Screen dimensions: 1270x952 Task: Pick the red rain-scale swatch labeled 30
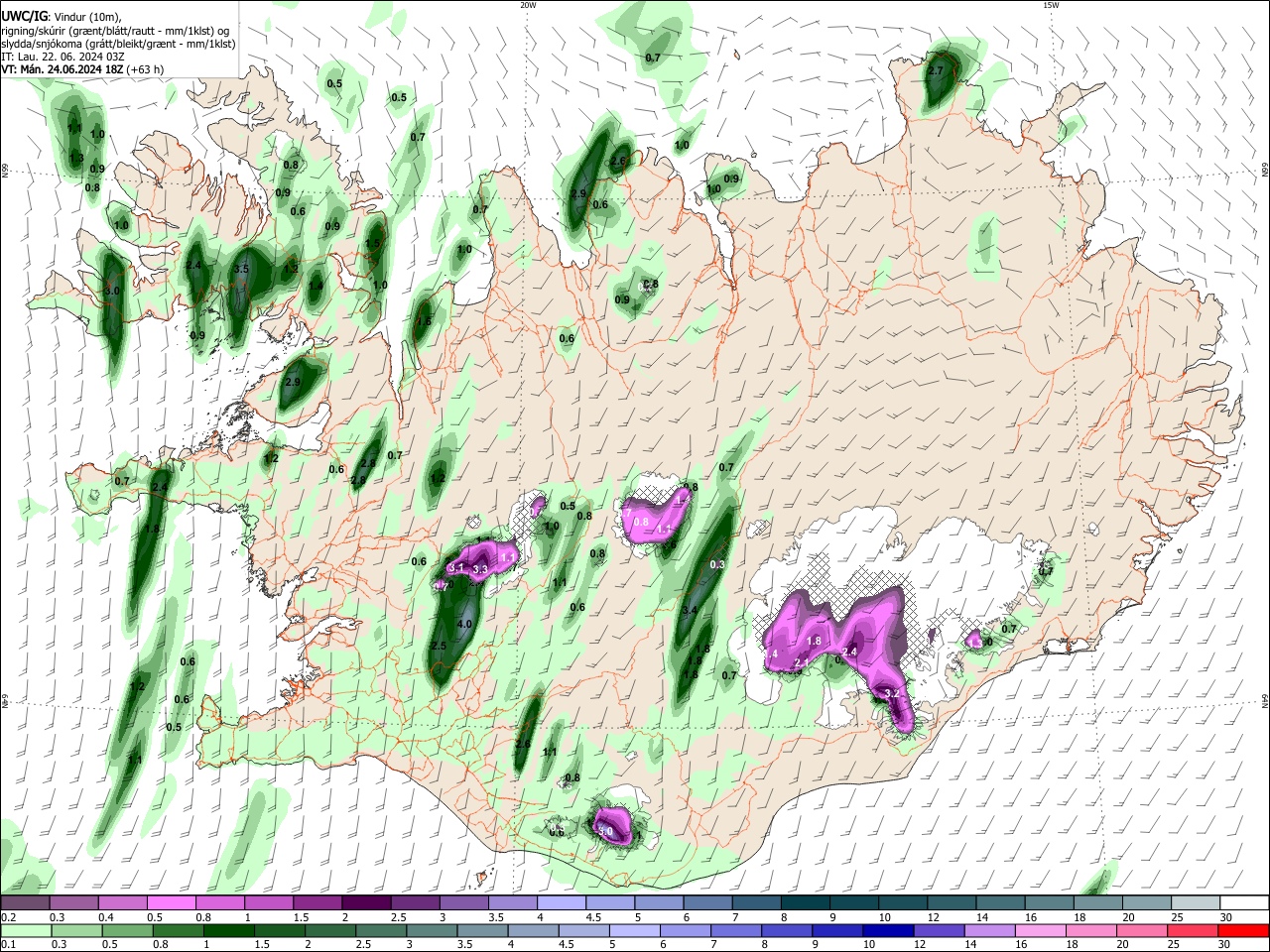coord(1244,930)
